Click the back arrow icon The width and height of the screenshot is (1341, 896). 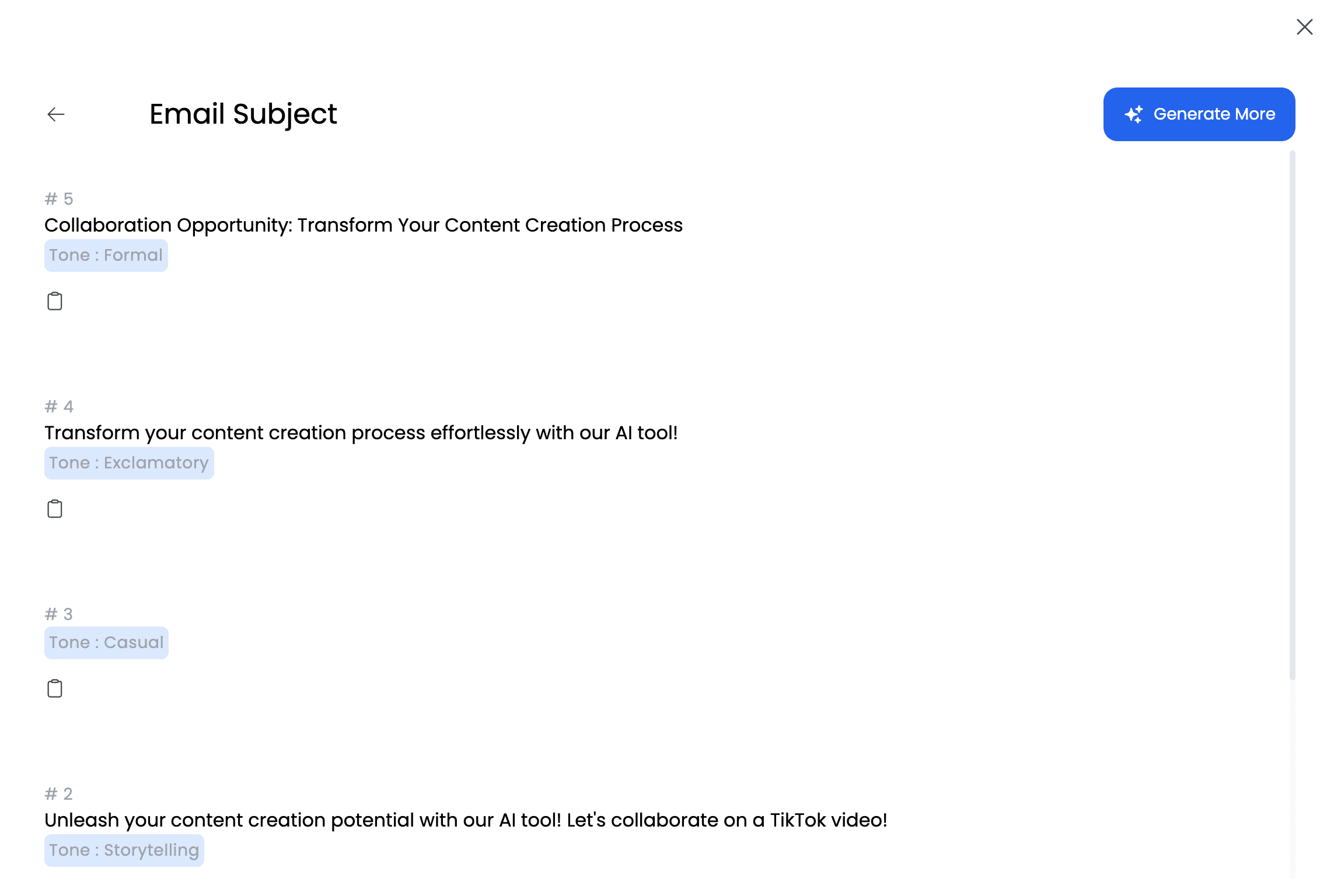(x=55, y=114)
